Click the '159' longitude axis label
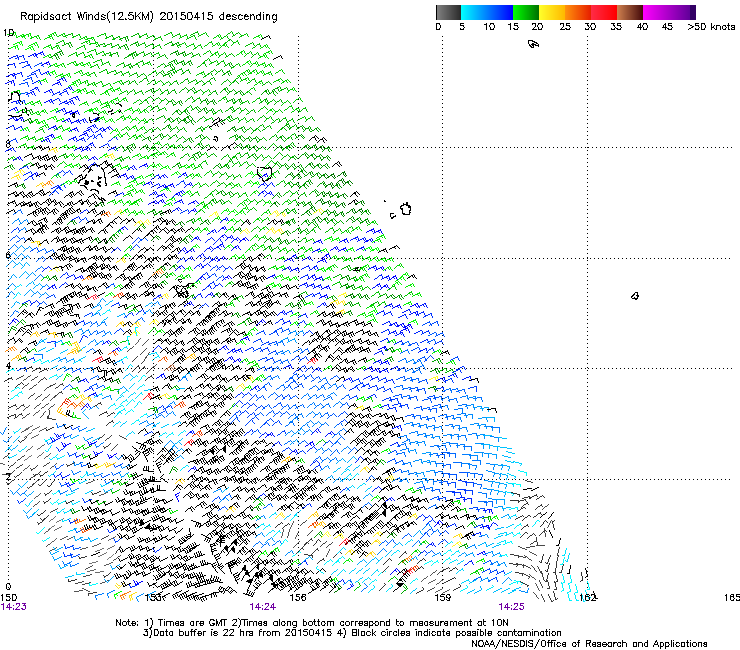This screenshot has height=650, width=740. coord(443,598)
